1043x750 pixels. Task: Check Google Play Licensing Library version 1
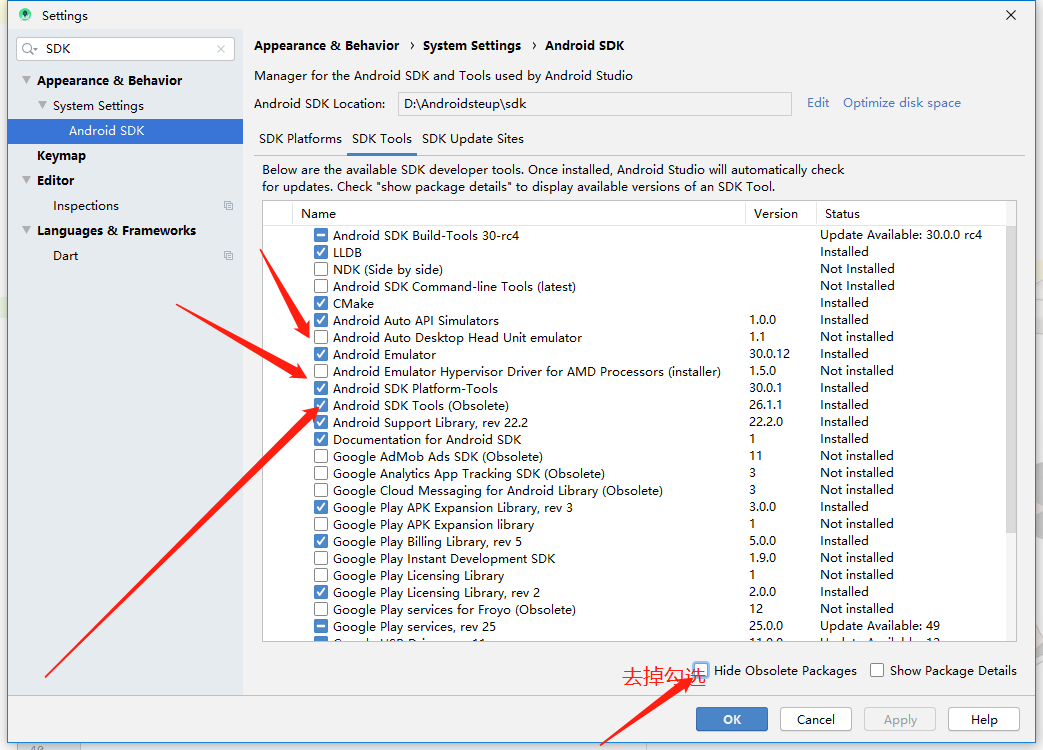[x=321, y=575]
